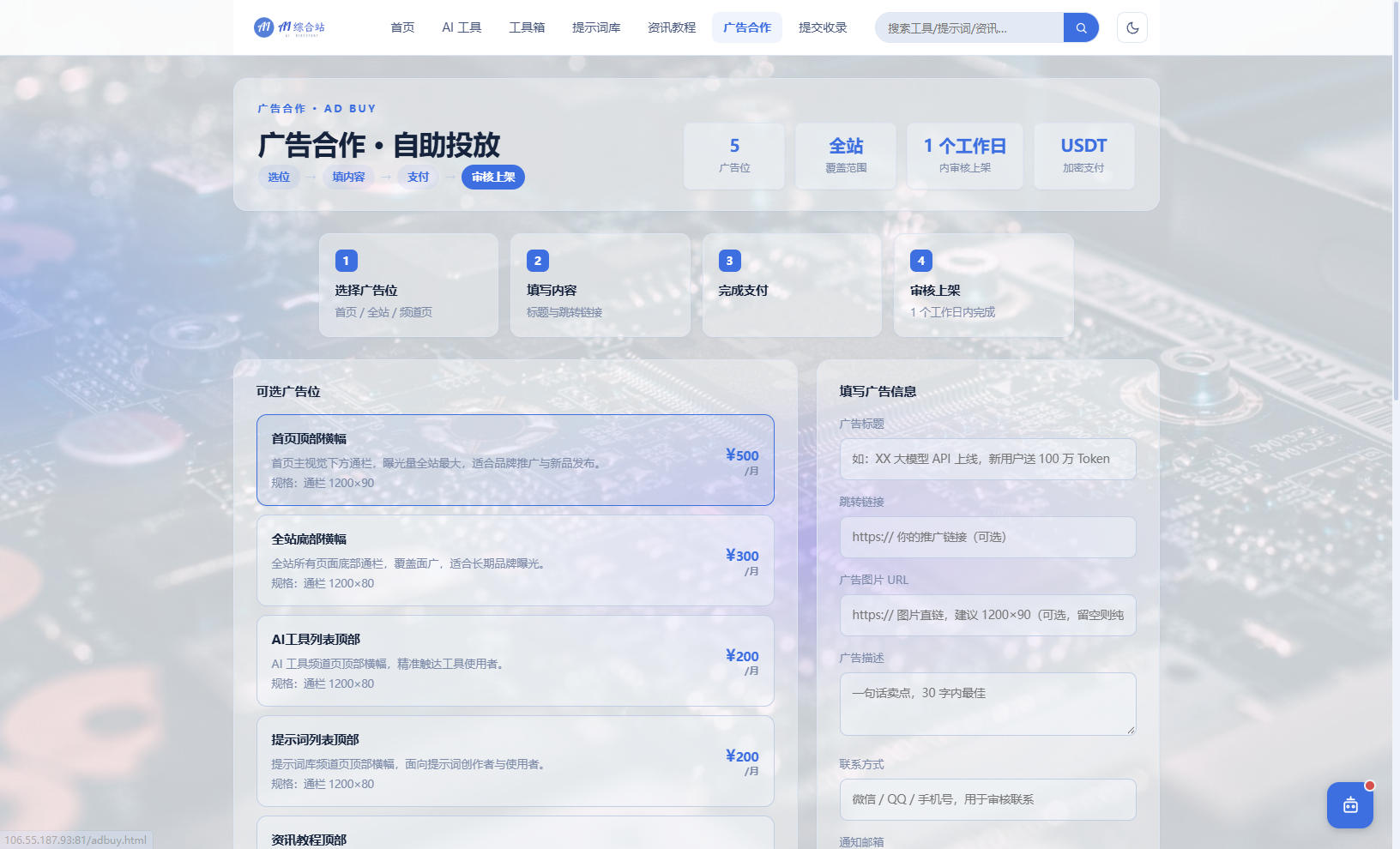
Task: Click the 广告合作 · 自助投放 title
Action: click(379, 145)
